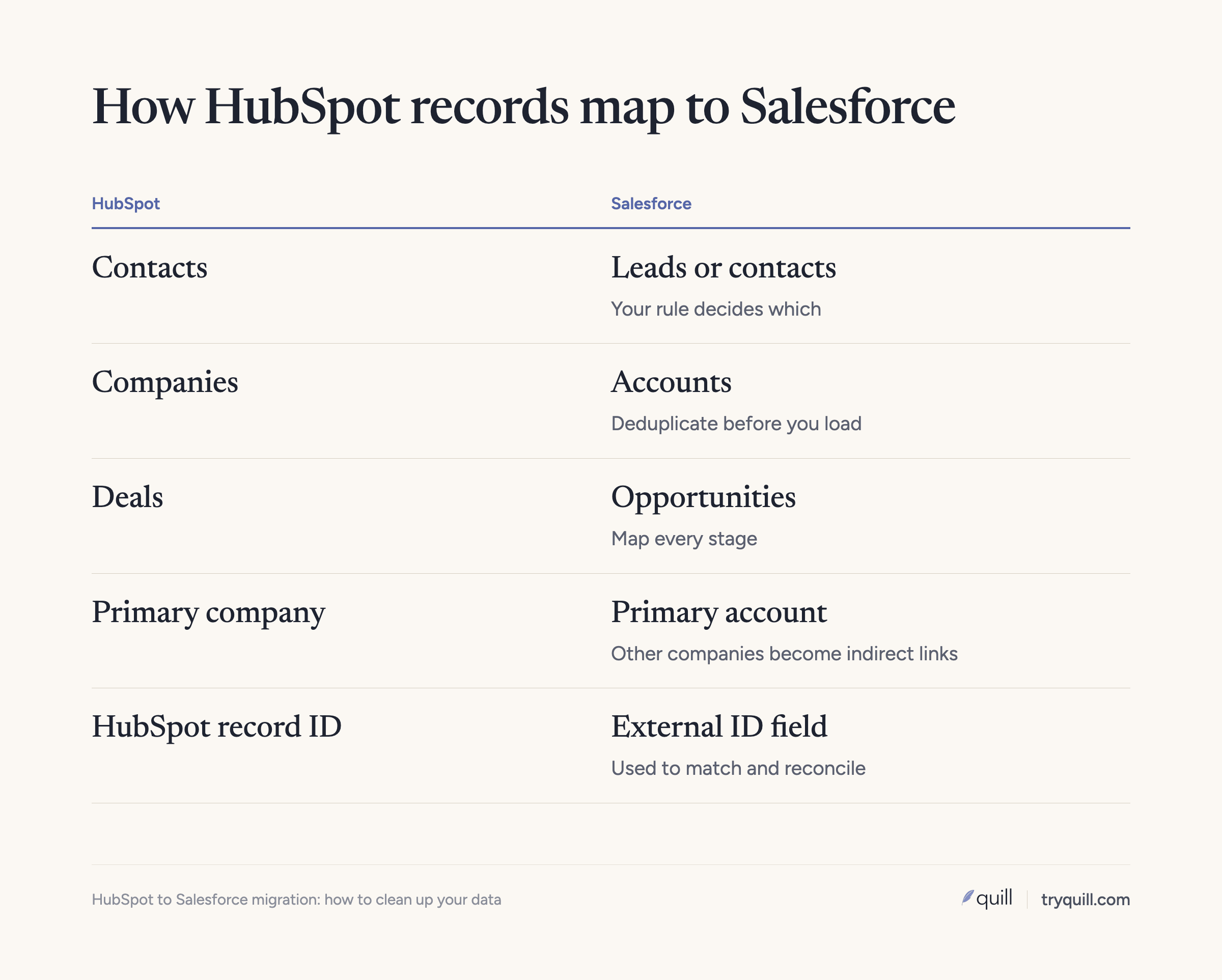Click the Accounts cell
Screen dimensions: 1222x980
tap(671, 382)
